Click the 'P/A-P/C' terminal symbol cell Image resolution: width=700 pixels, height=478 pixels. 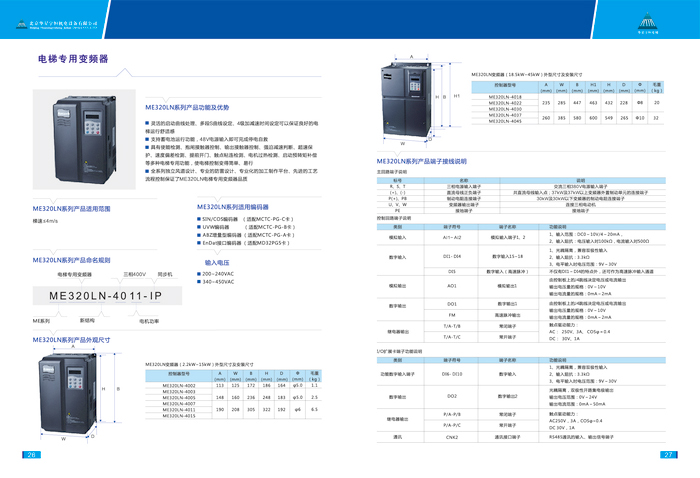452,425
